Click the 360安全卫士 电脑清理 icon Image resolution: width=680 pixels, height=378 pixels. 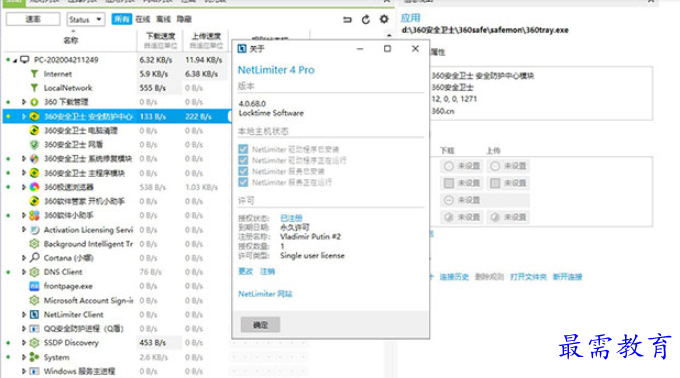[x=34, y=130]
